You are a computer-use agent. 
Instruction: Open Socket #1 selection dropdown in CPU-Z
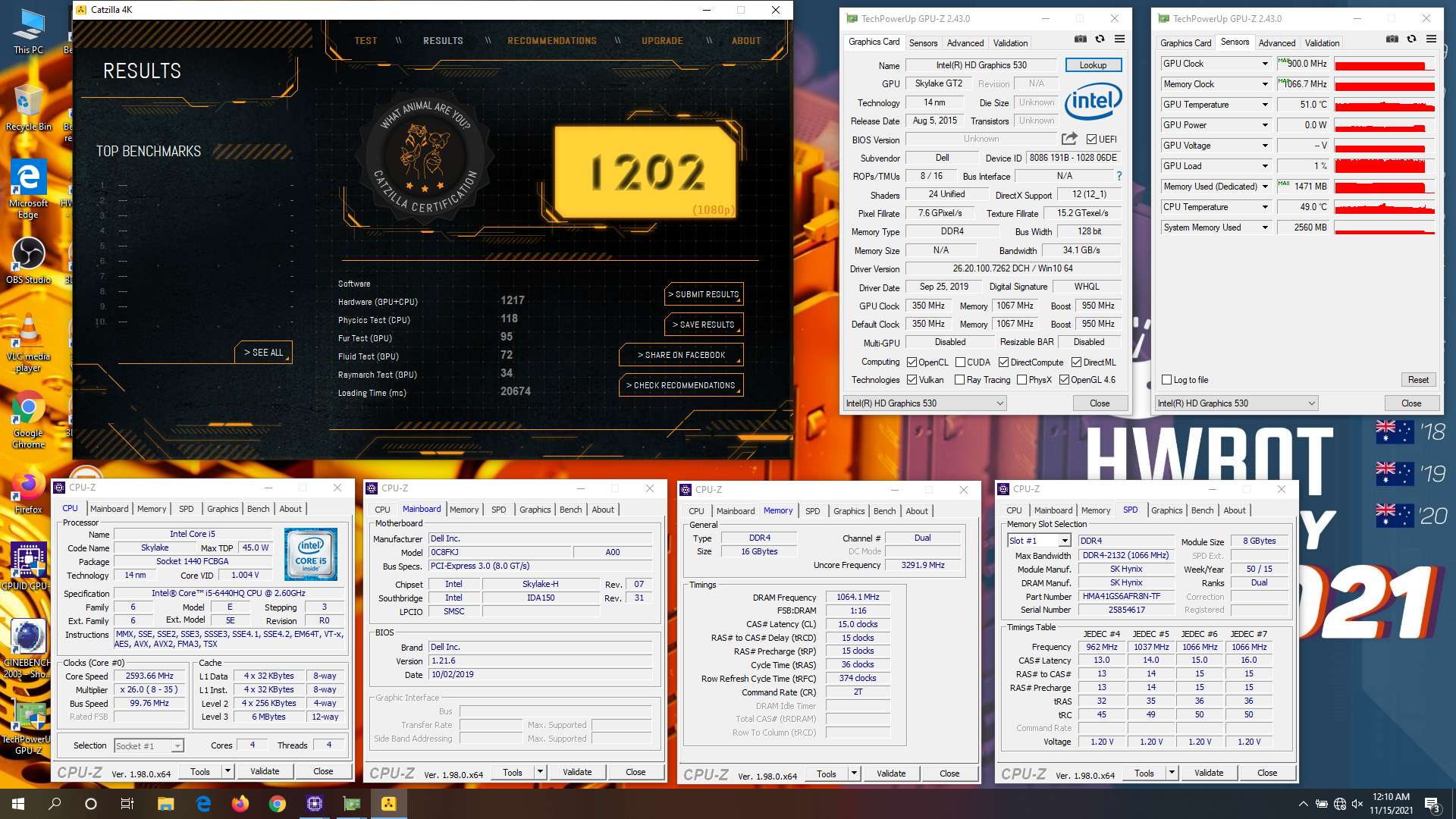coord(177,746)
